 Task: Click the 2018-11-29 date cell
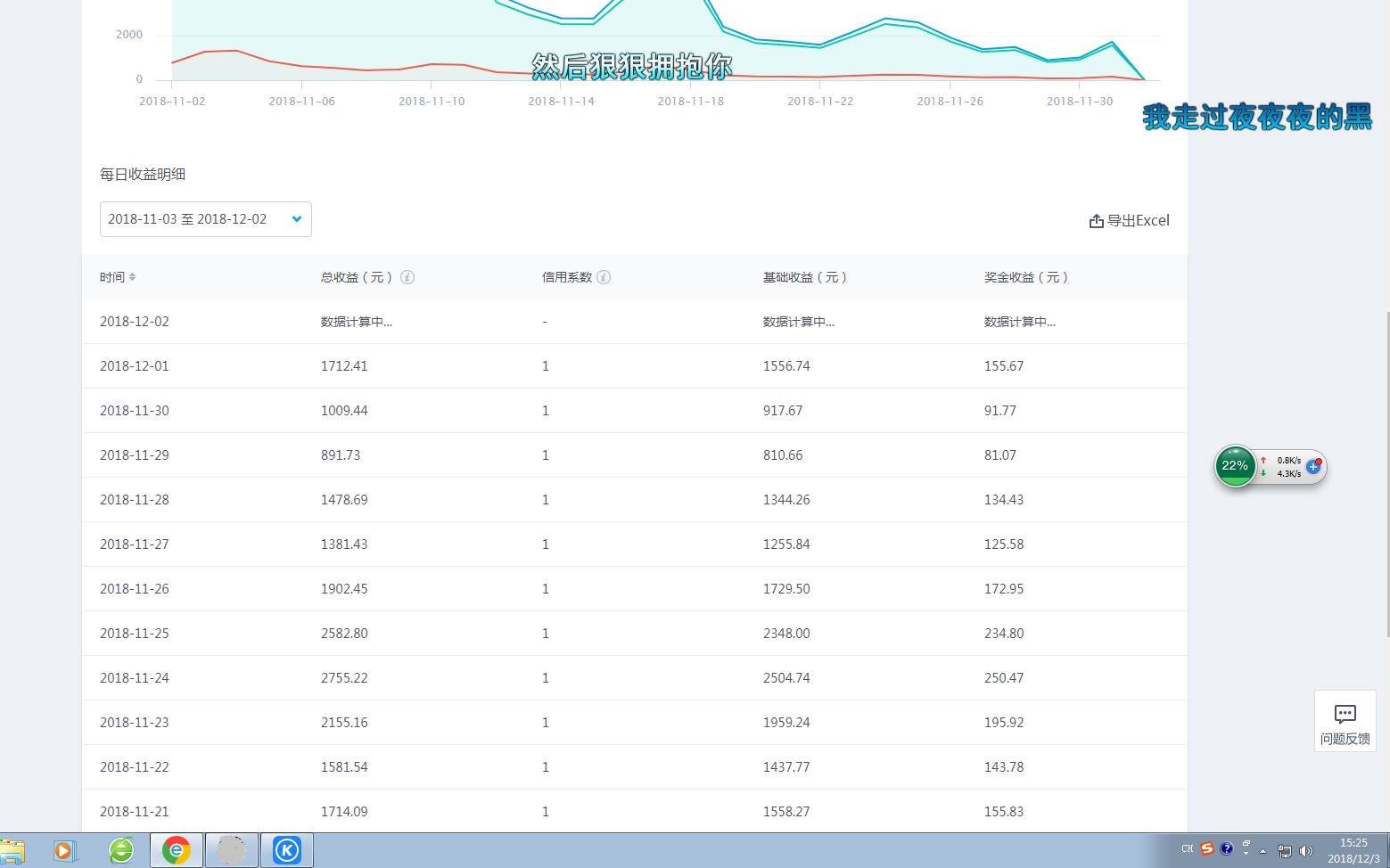[135, 455]
